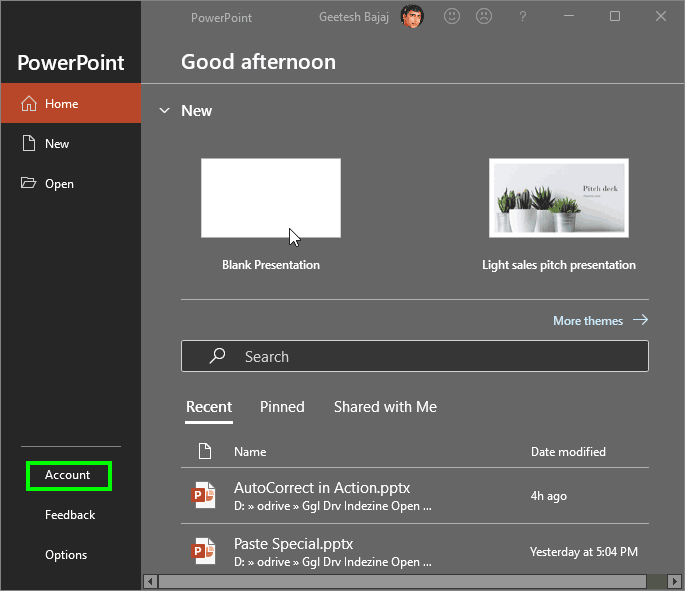Open Help with question mark icon

pyautogui.click(x=522, y=17)
